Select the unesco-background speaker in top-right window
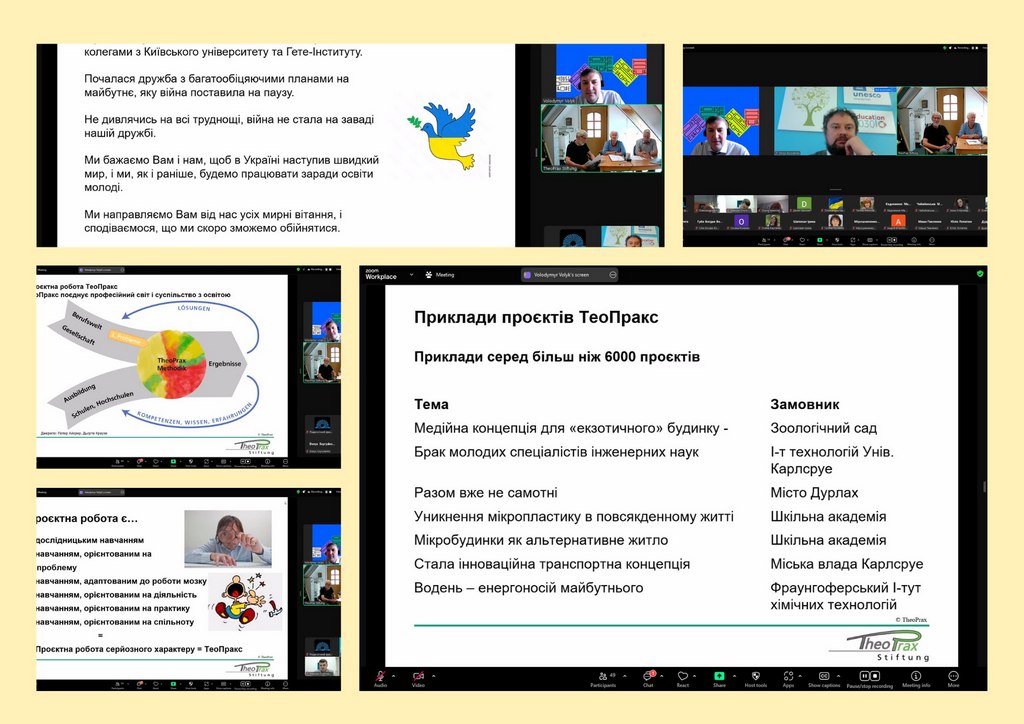Image resolution: width=1024 pixels, height=724 pixels. (x=835, y=121)
